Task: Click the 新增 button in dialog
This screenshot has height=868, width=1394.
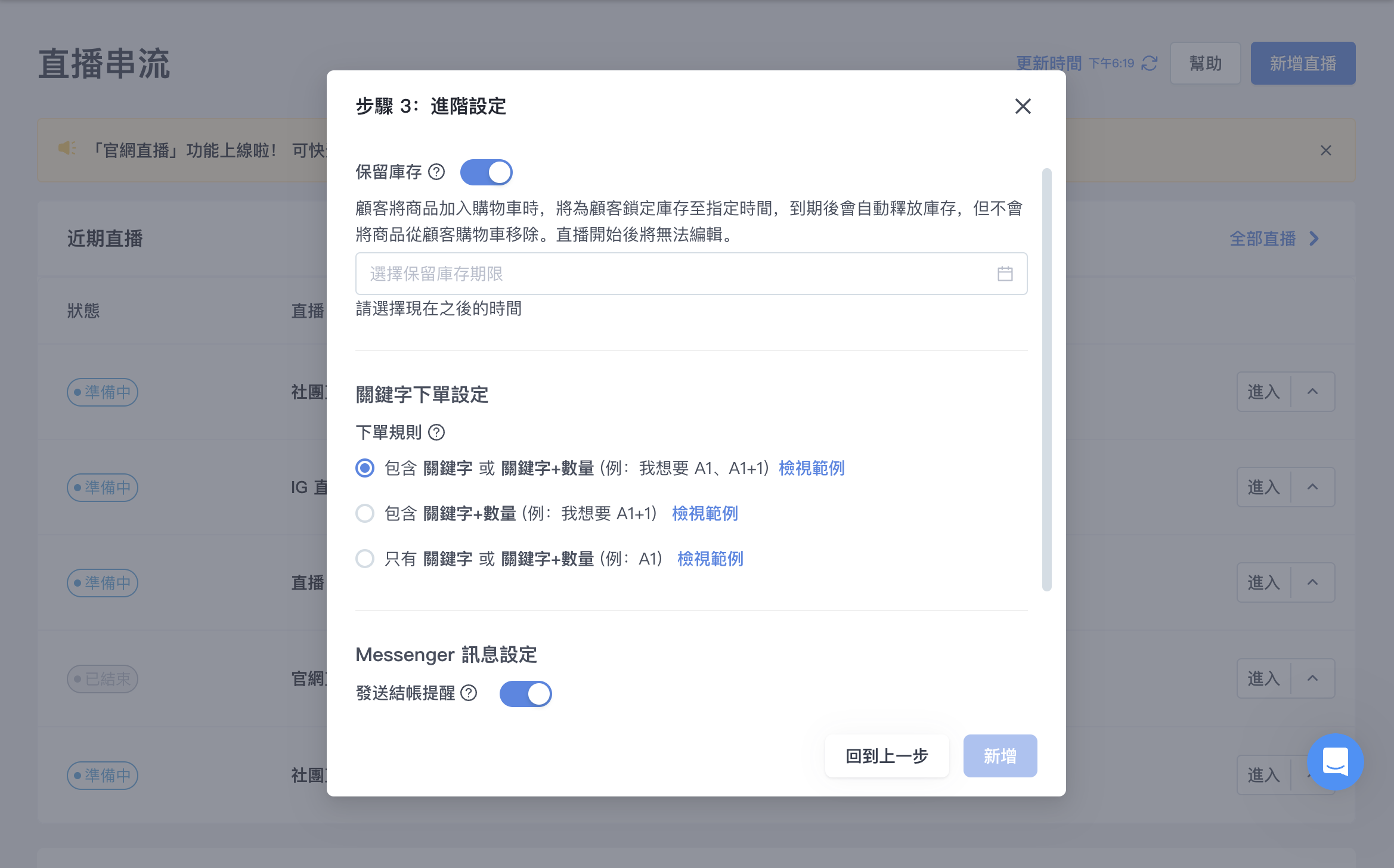Action: (x=1000, y=756)
